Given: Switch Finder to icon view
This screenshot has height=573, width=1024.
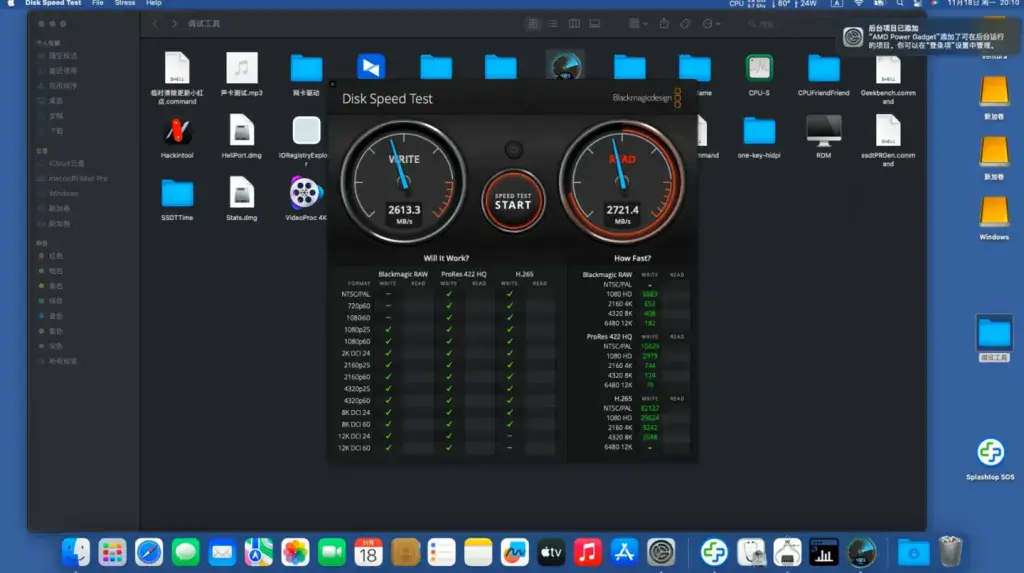Looking at the screenshot, I should [x=533, y=24].
